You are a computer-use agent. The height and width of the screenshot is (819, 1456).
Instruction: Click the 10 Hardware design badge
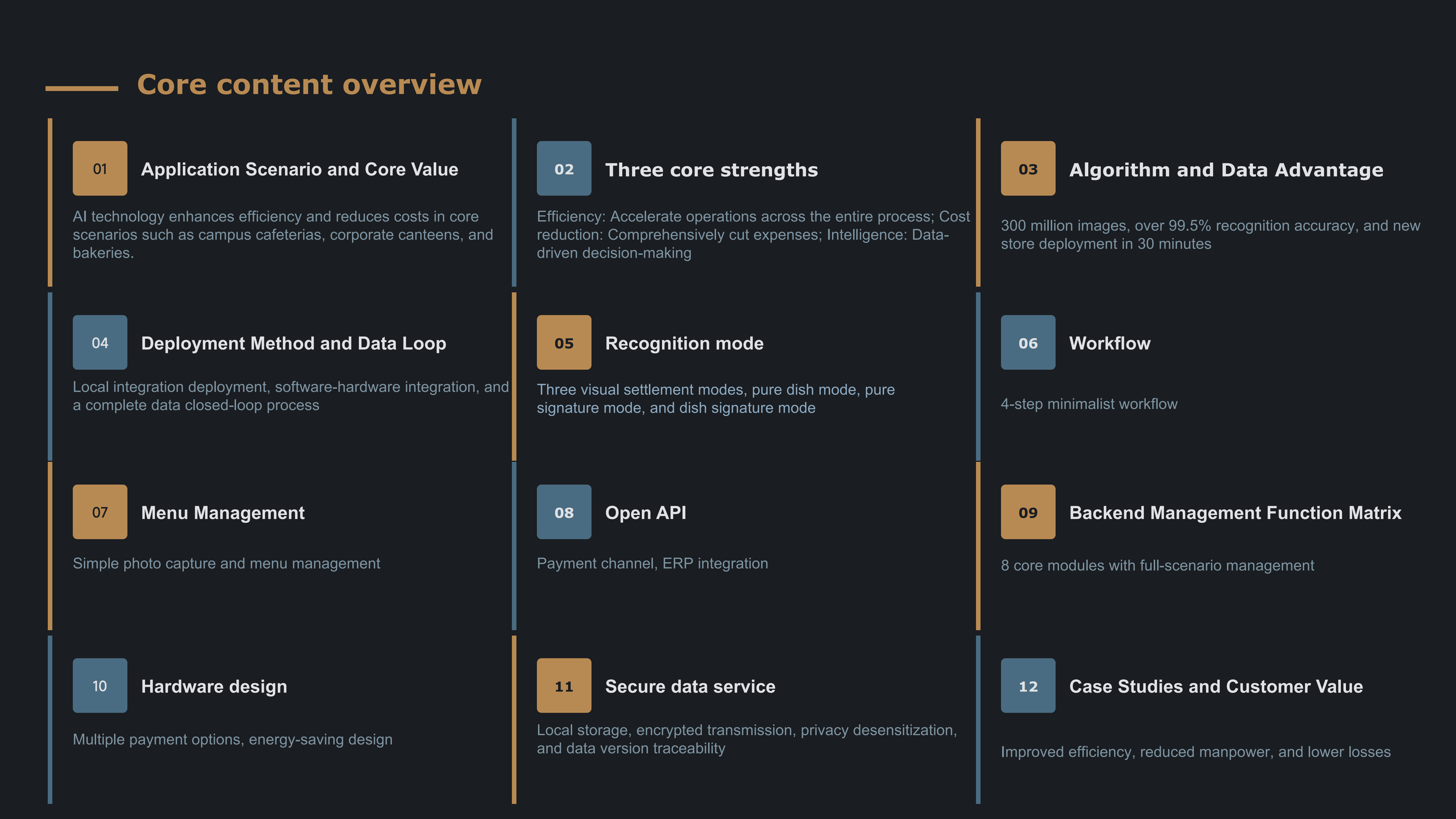pos(100,685)
